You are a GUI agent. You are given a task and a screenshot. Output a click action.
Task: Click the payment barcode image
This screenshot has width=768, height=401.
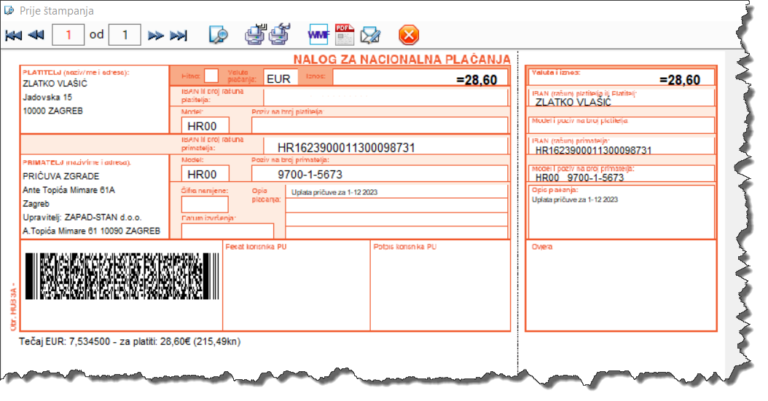point(119,277)
